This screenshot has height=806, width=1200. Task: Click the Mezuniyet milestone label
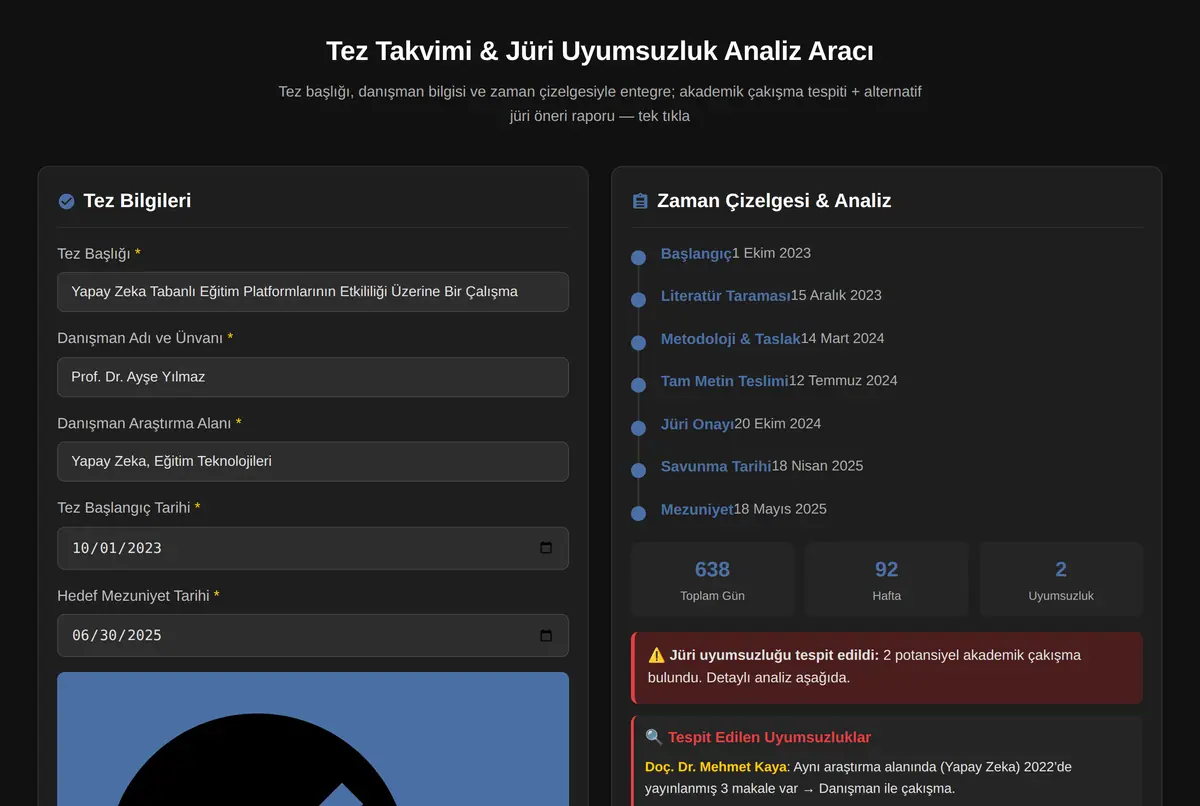(x=697, y=509)
